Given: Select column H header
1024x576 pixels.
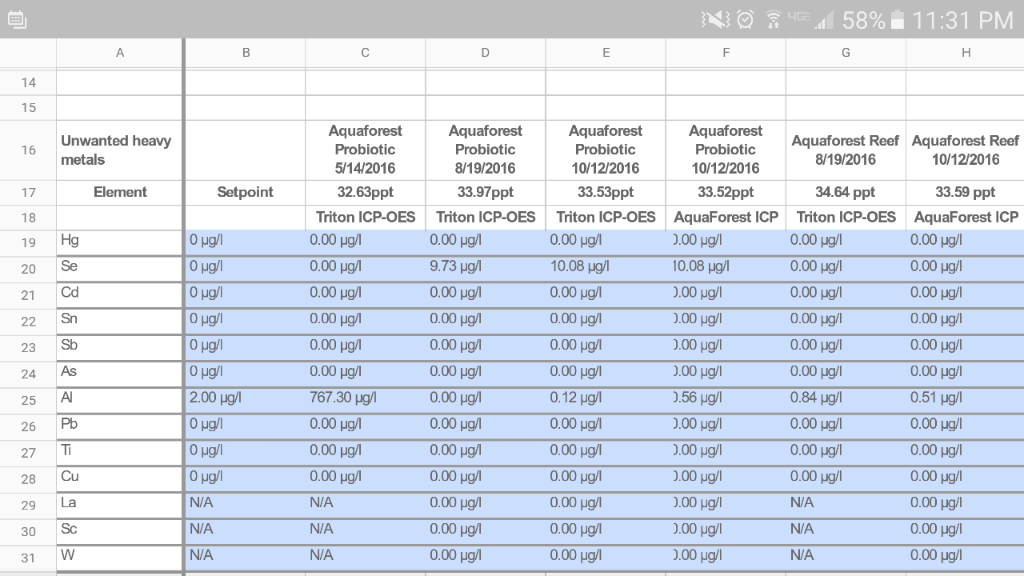Looking at the screenshot, I should pos(965,53).
